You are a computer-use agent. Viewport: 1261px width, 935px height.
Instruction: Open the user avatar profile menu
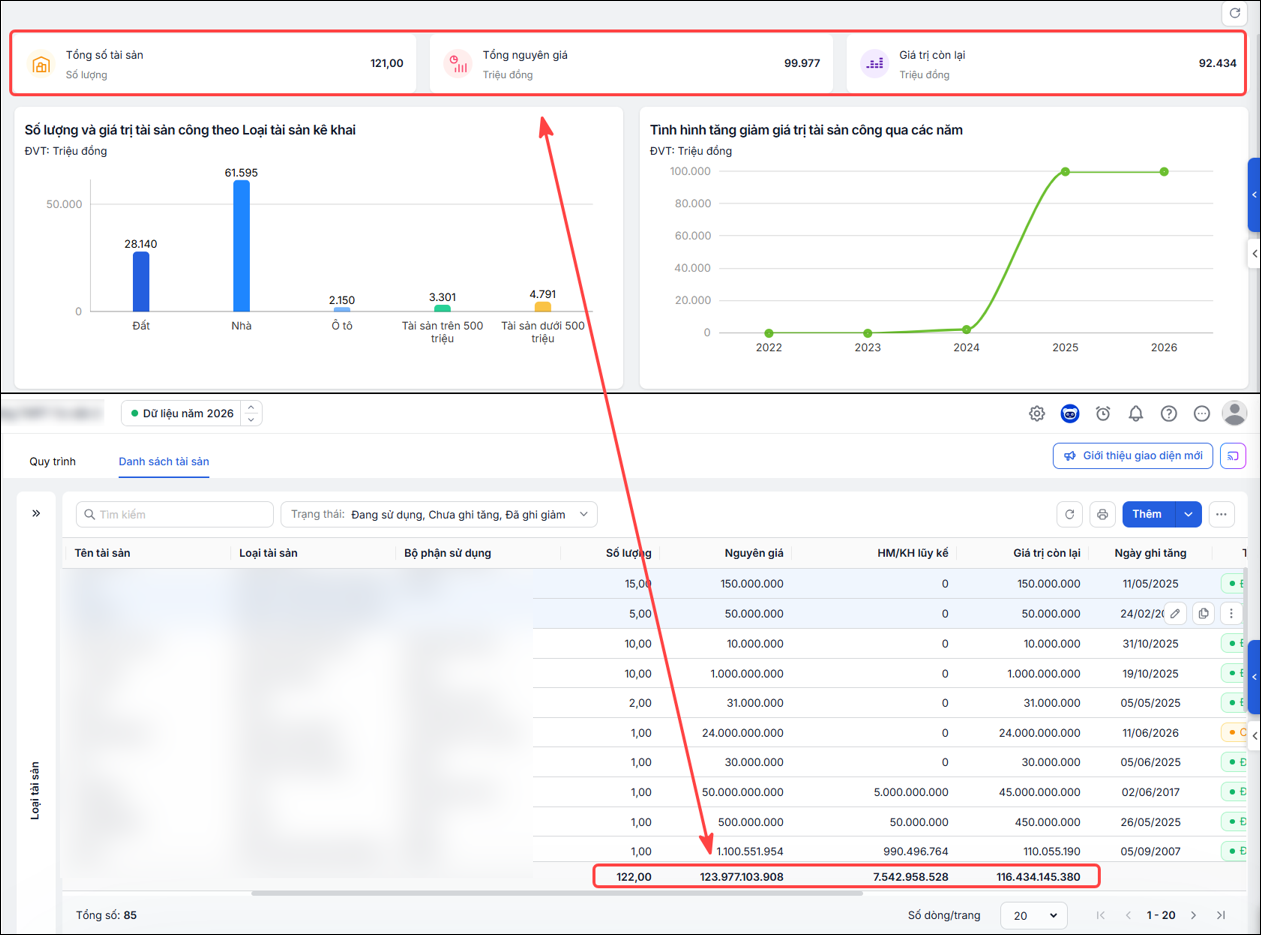(x=1235, y=413)
